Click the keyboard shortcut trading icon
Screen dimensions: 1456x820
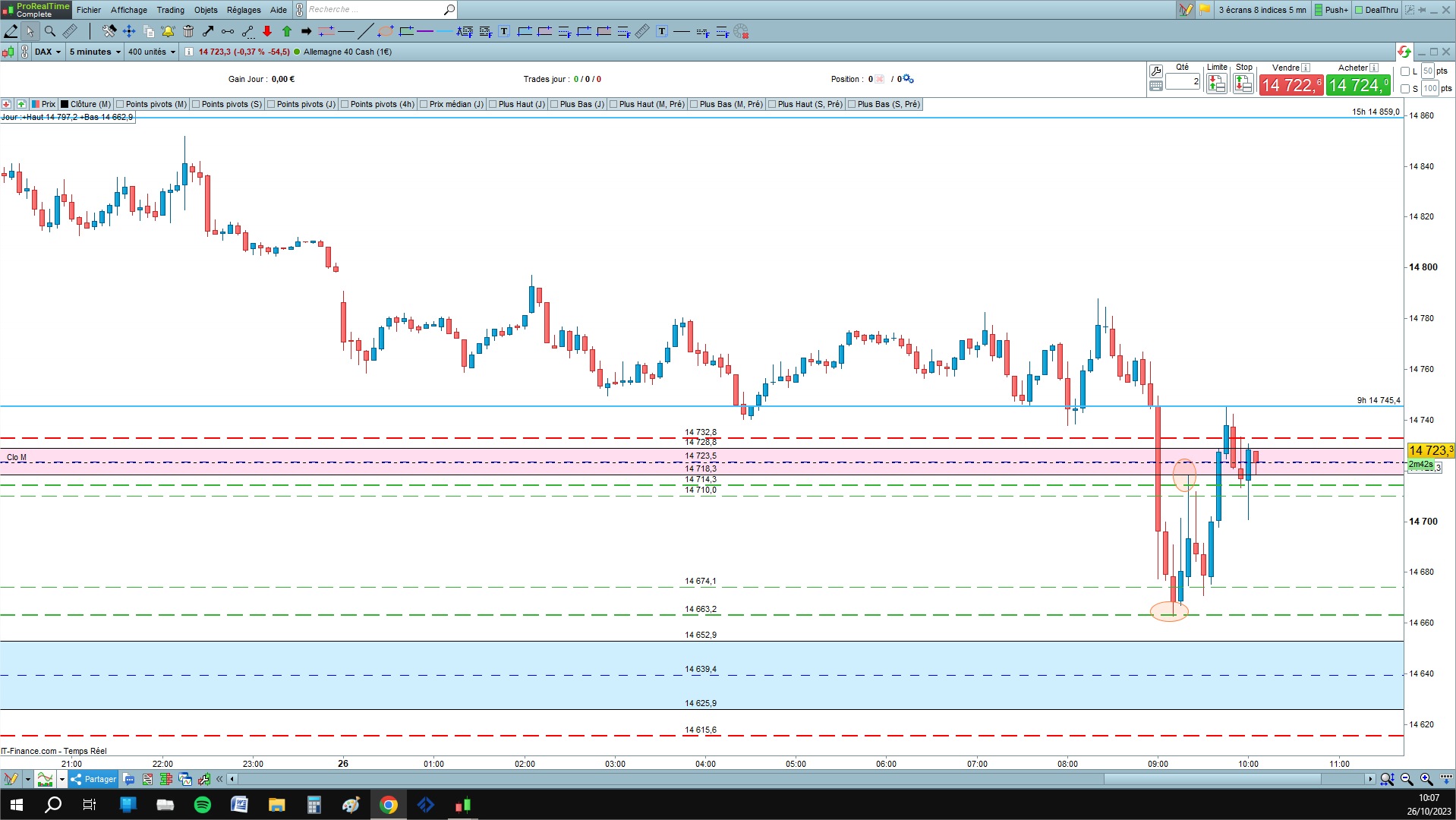pos(1156,86)
